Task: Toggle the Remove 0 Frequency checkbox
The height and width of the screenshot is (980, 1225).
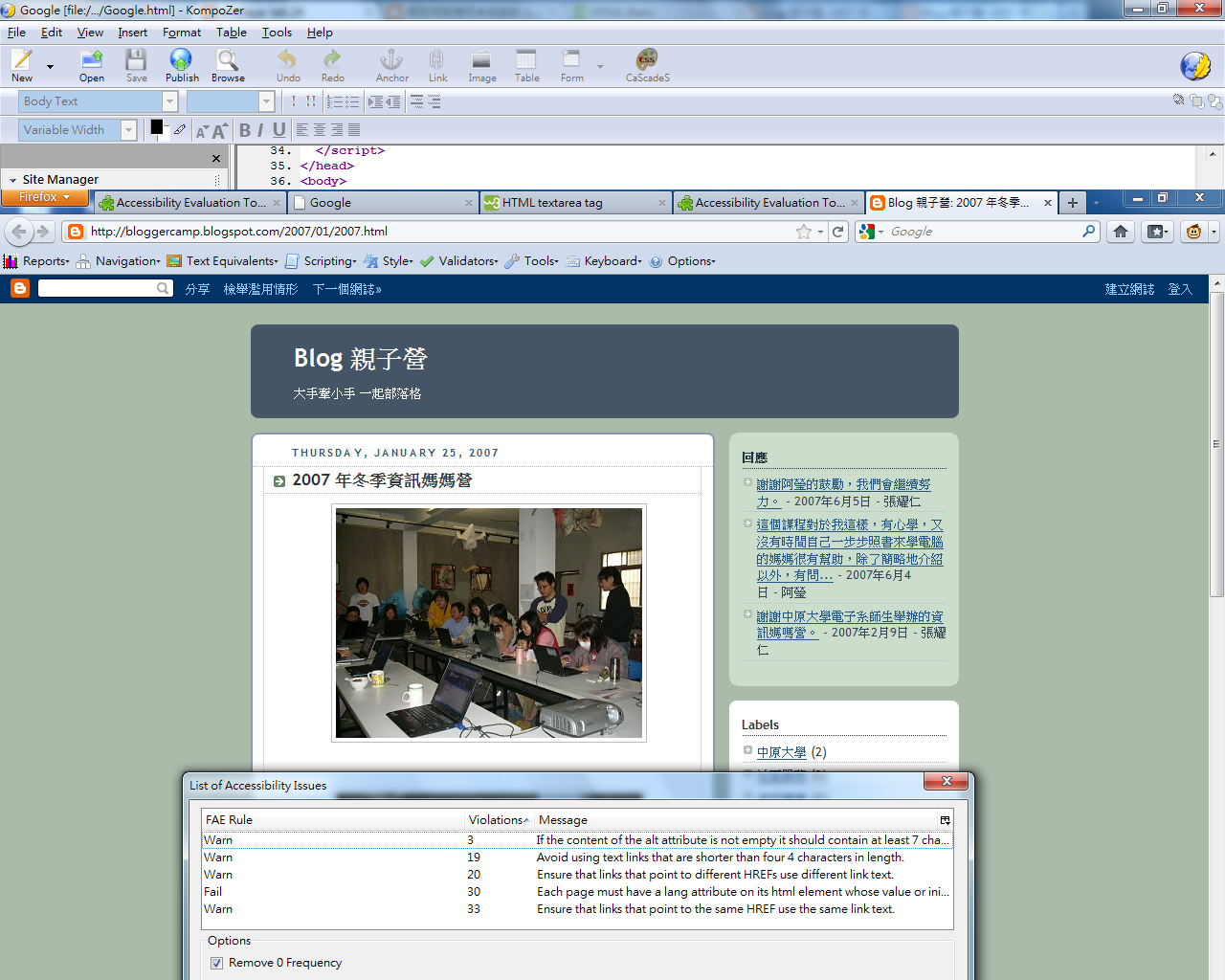Action: click(216, 964)
